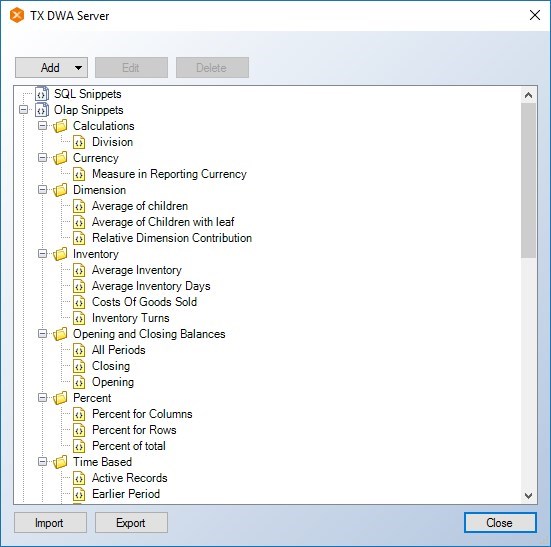Click the Import button
Image resolution: width=551 pixels, height=547 pixels.
50,523
